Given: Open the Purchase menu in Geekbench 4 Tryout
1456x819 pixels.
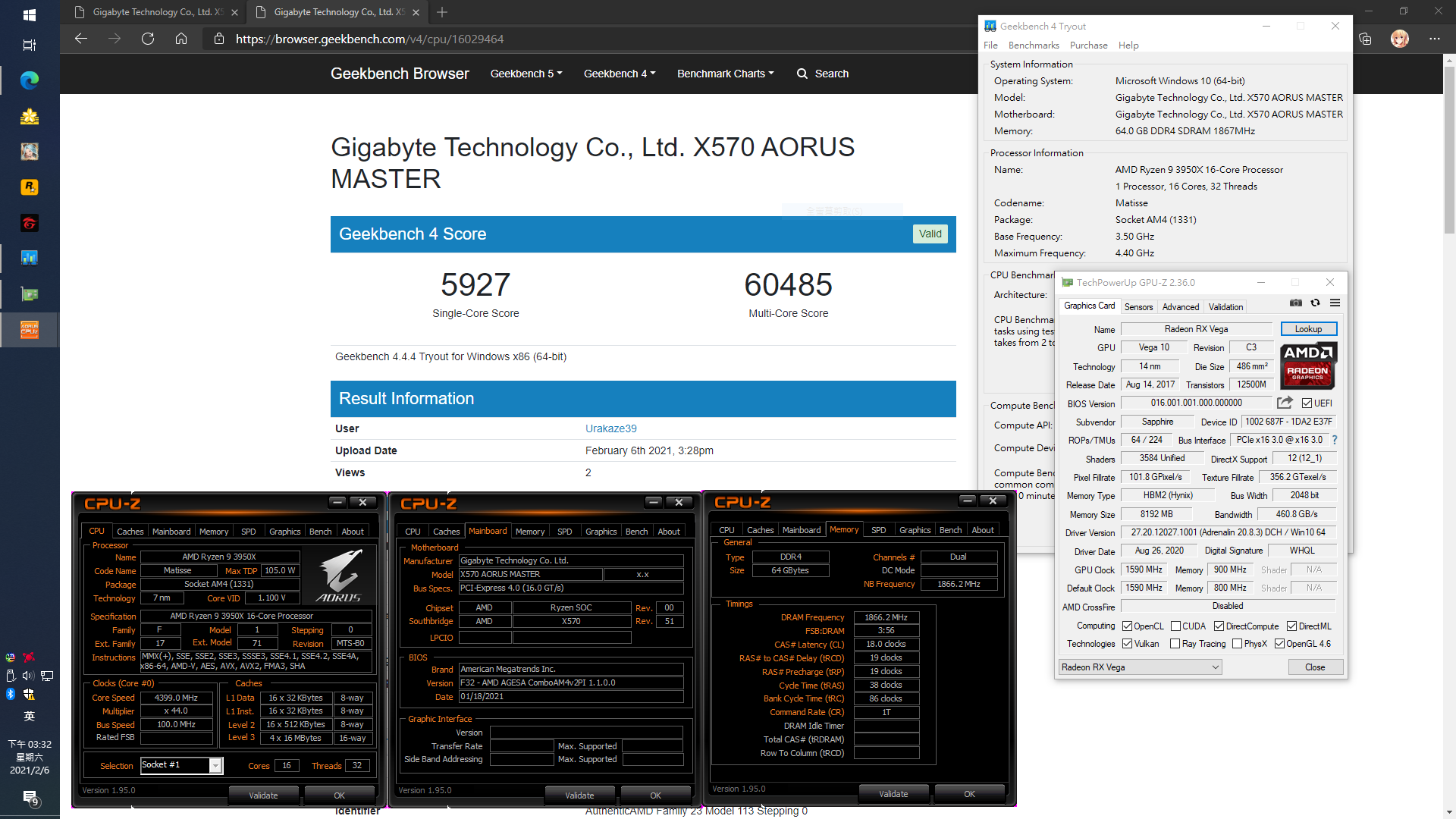Looking at the screenshot, I should coord(1088,45).
